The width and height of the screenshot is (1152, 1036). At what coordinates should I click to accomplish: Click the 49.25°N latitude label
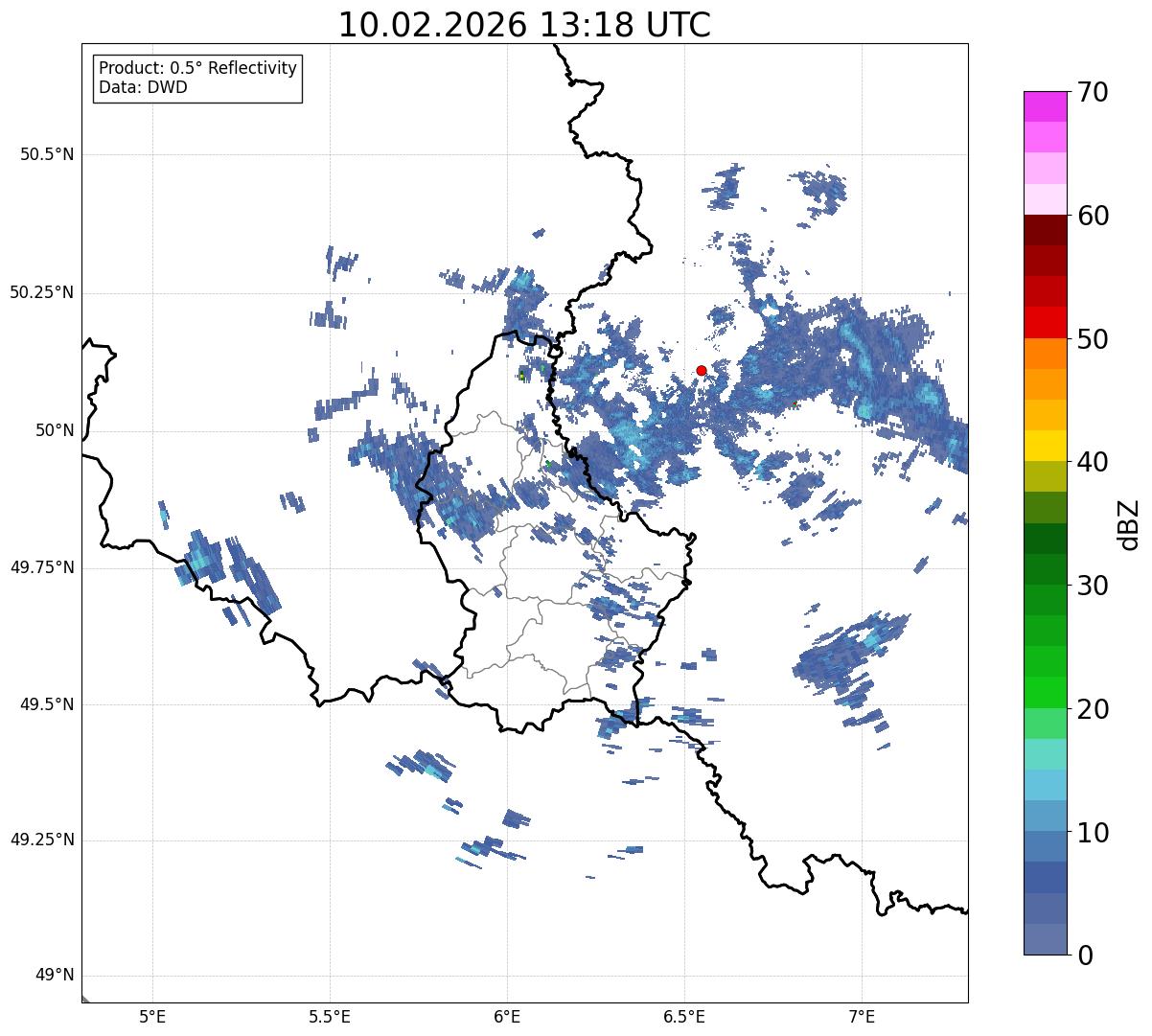(x=41, y=840)
